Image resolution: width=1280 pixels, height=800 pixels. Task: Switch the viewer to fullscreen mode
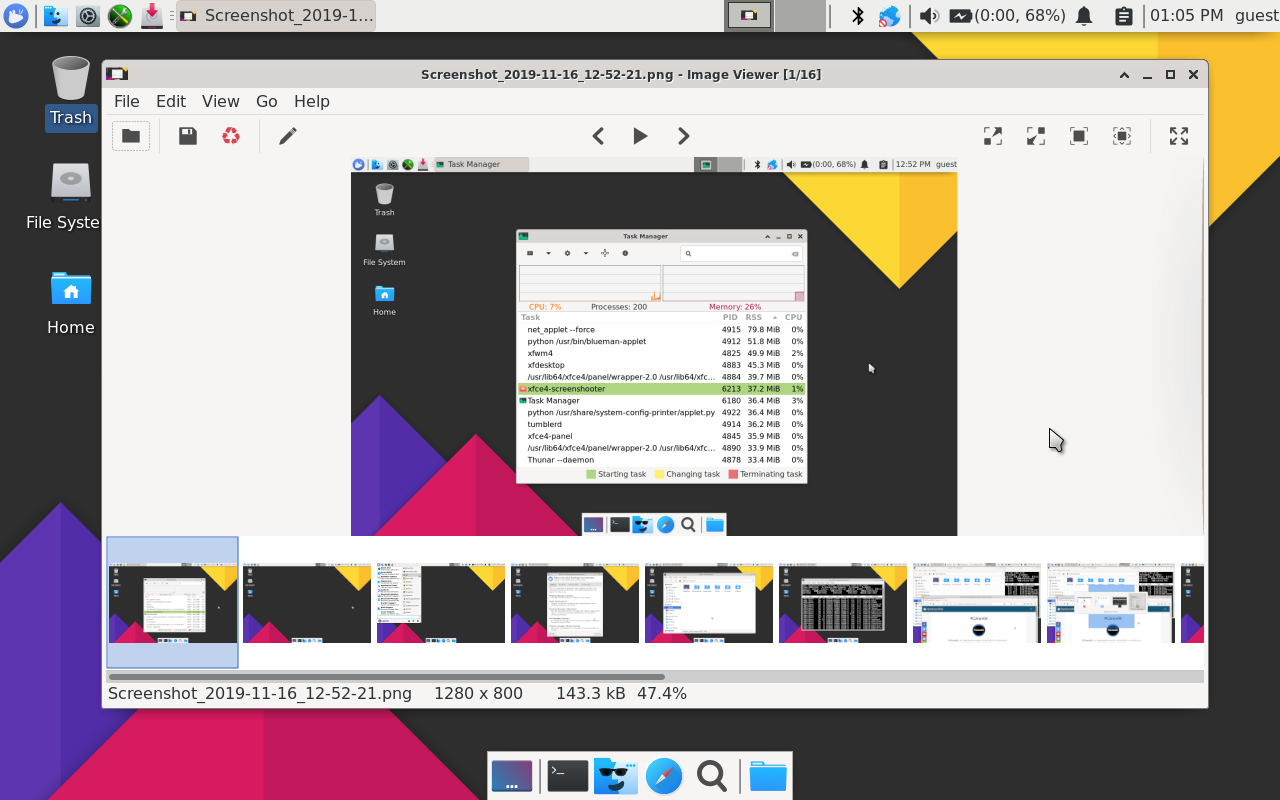[1179, 136]
